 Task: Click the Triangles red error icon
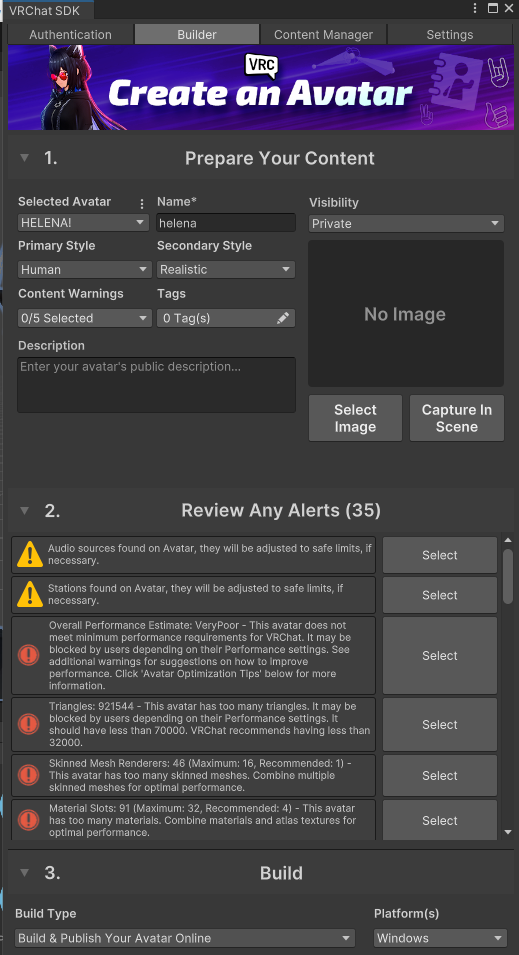(29, 724)
